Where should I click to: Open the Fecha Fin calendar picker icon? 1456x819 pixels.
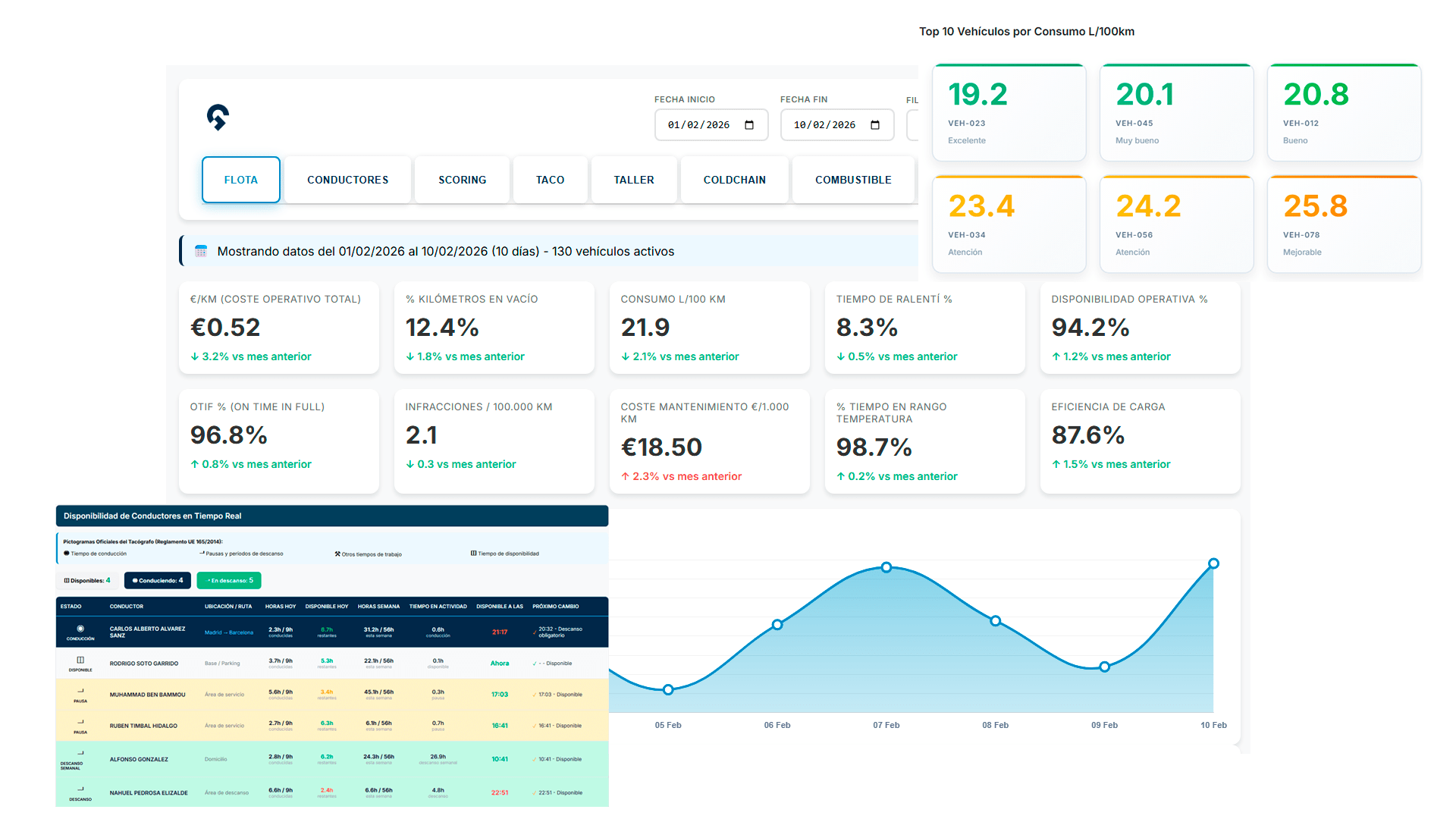pos(875,125)
